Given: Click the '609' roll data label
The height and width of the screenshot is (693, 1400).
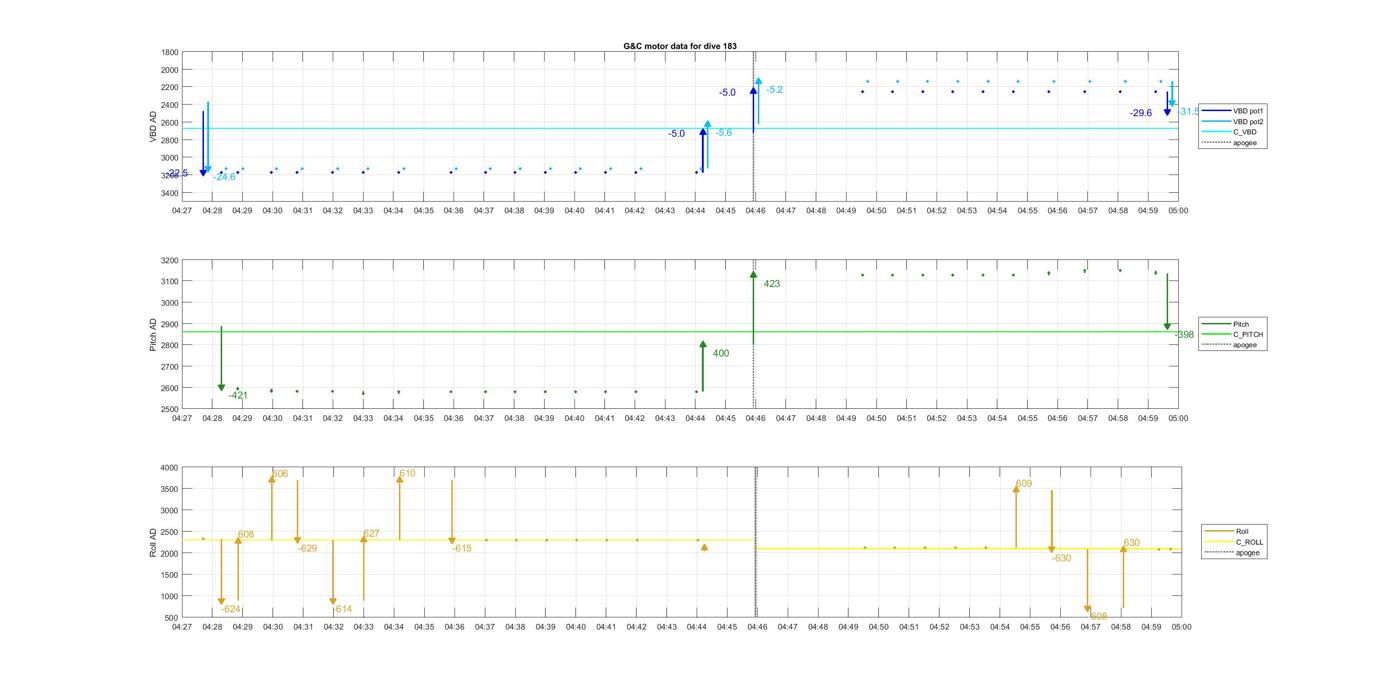Looking at the screenshot, I should 1024,484.
